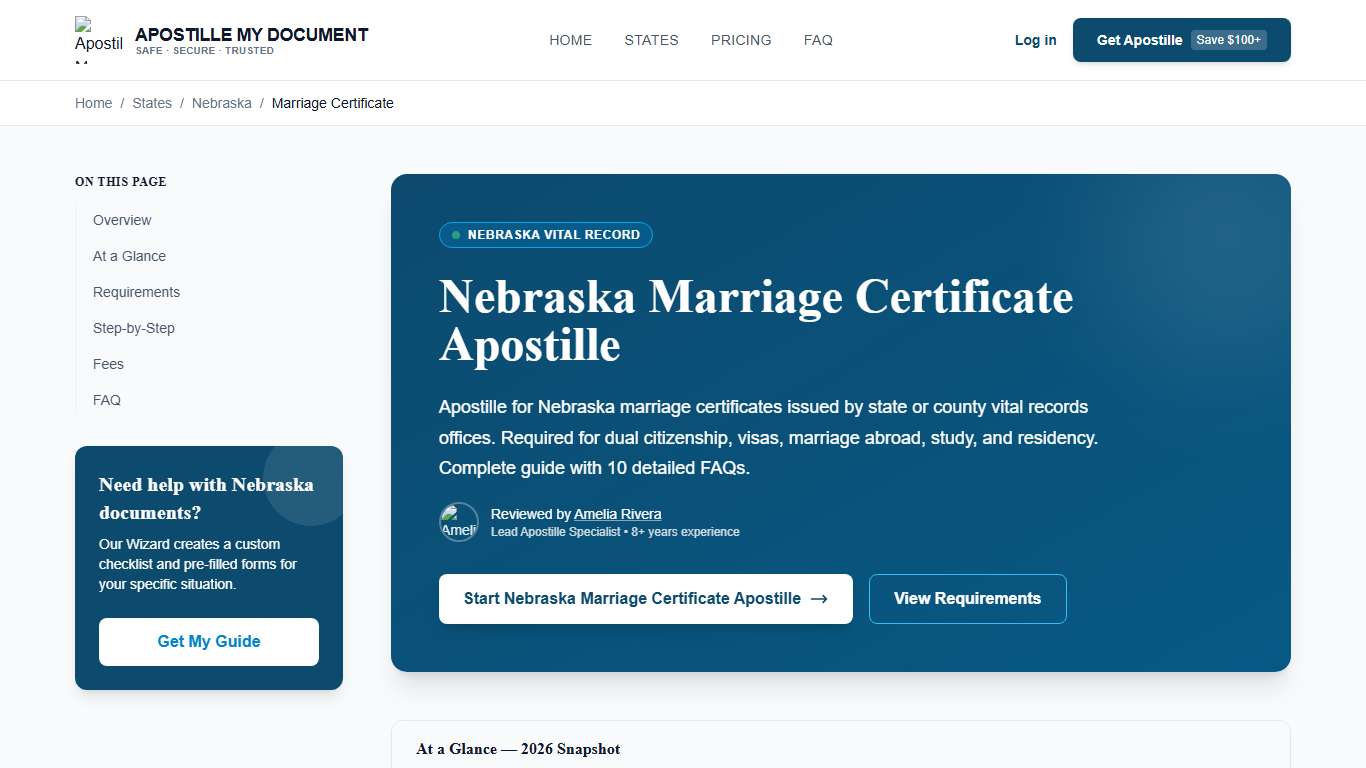The height and width of the screenshot is (768, 1366).
Task: Click the Save $100+ badge
Action: [1228, 40]
